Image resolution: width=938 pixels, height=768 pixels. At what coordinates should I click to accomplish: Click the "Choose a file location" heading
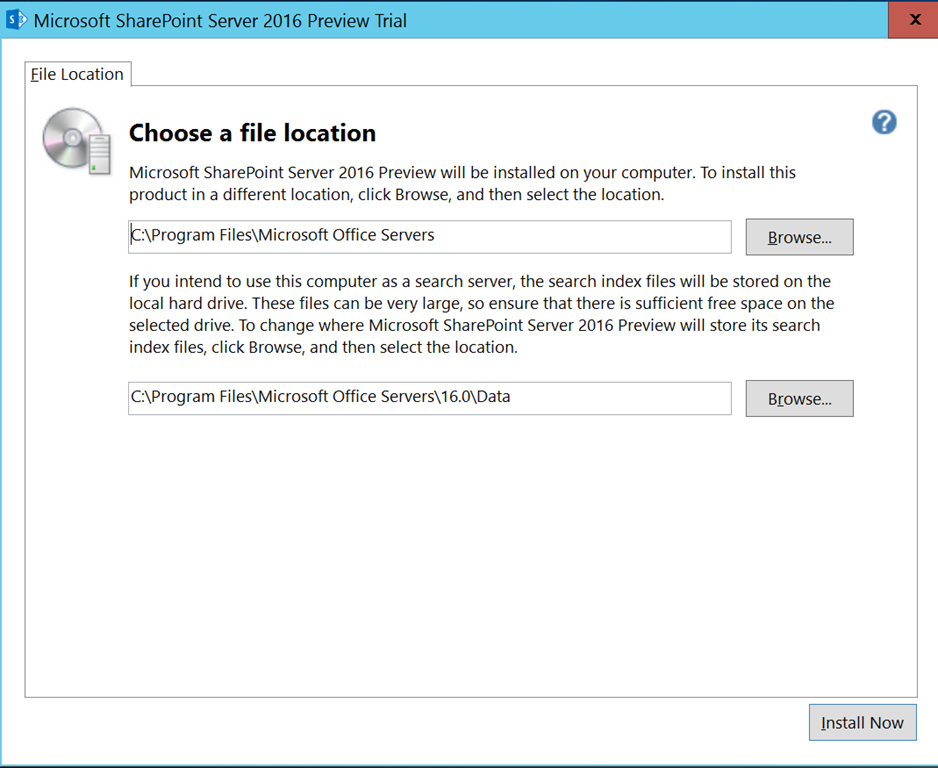pyautogui.click(x=252, y=133)
